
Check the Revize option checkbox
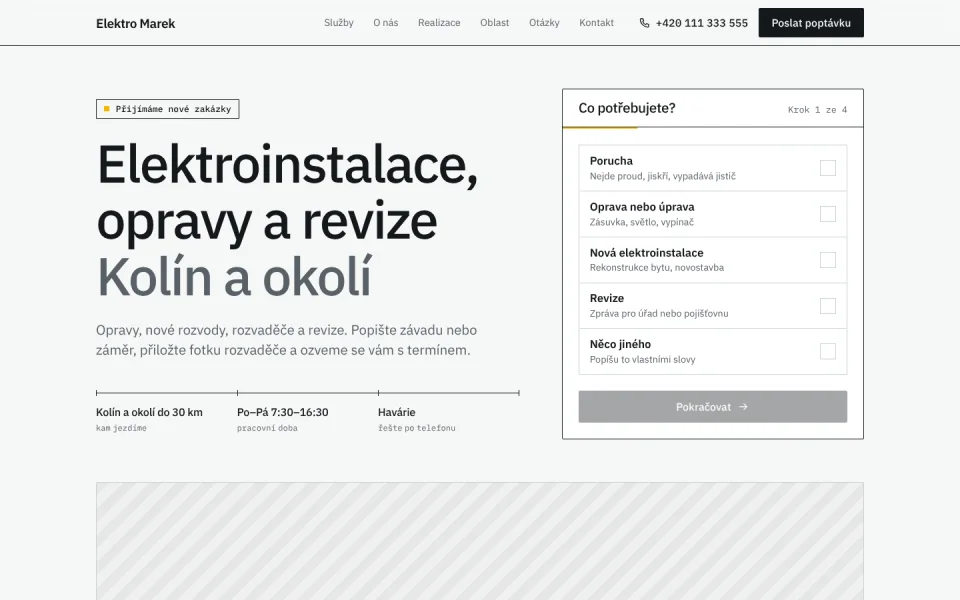pyautogui.click(x=828, y=306)
